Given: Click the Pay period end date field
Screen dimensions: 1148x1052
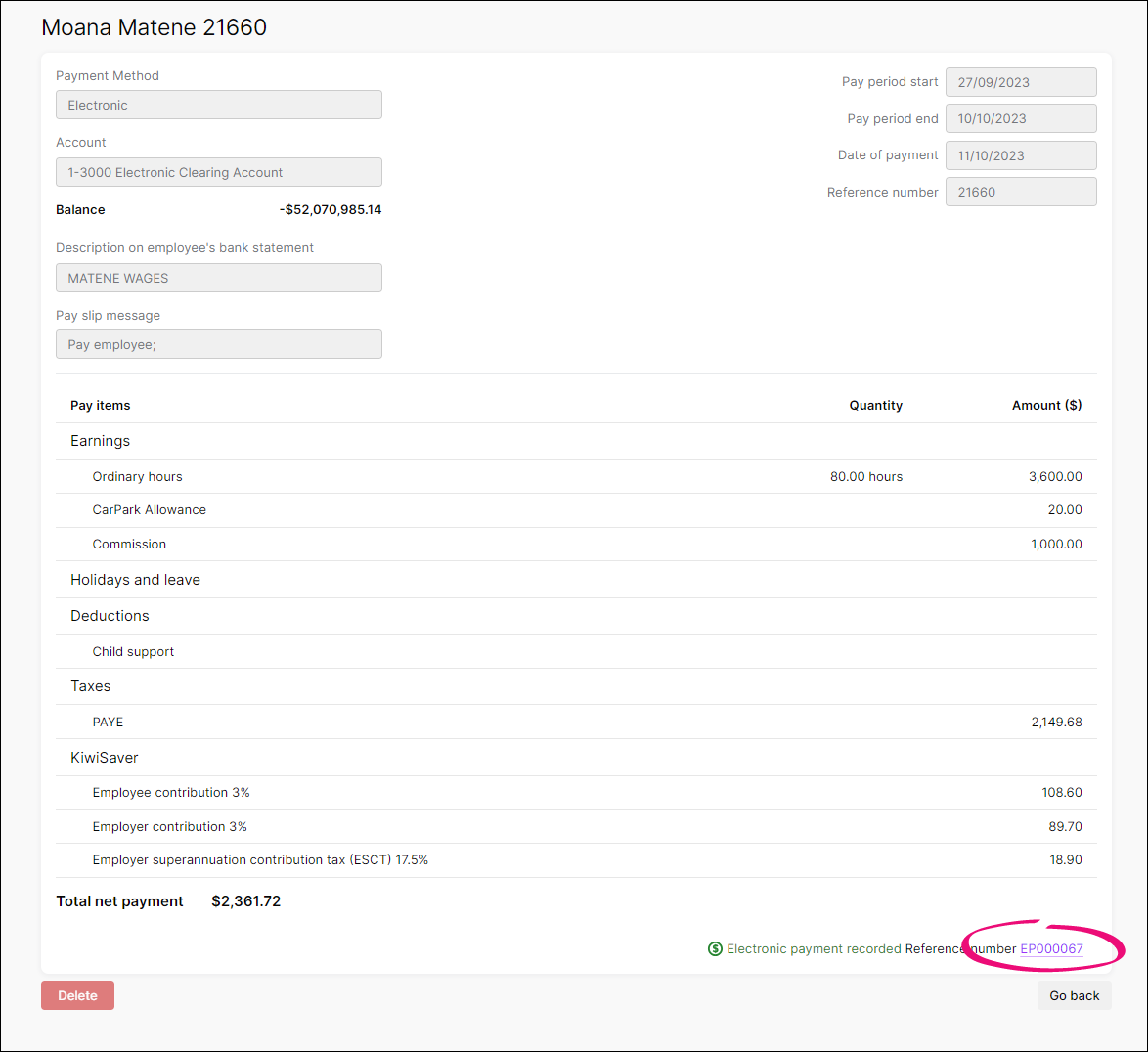Looking at the screenshot, I should tap(1020, 118).
